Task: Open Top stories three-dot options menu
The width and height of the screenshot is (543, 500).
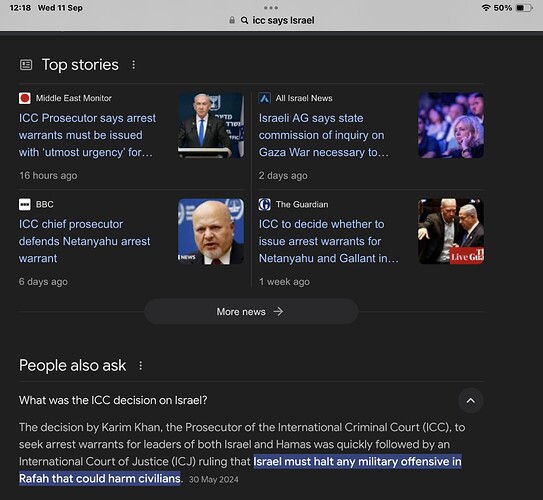Action: [x=133, y=65]
